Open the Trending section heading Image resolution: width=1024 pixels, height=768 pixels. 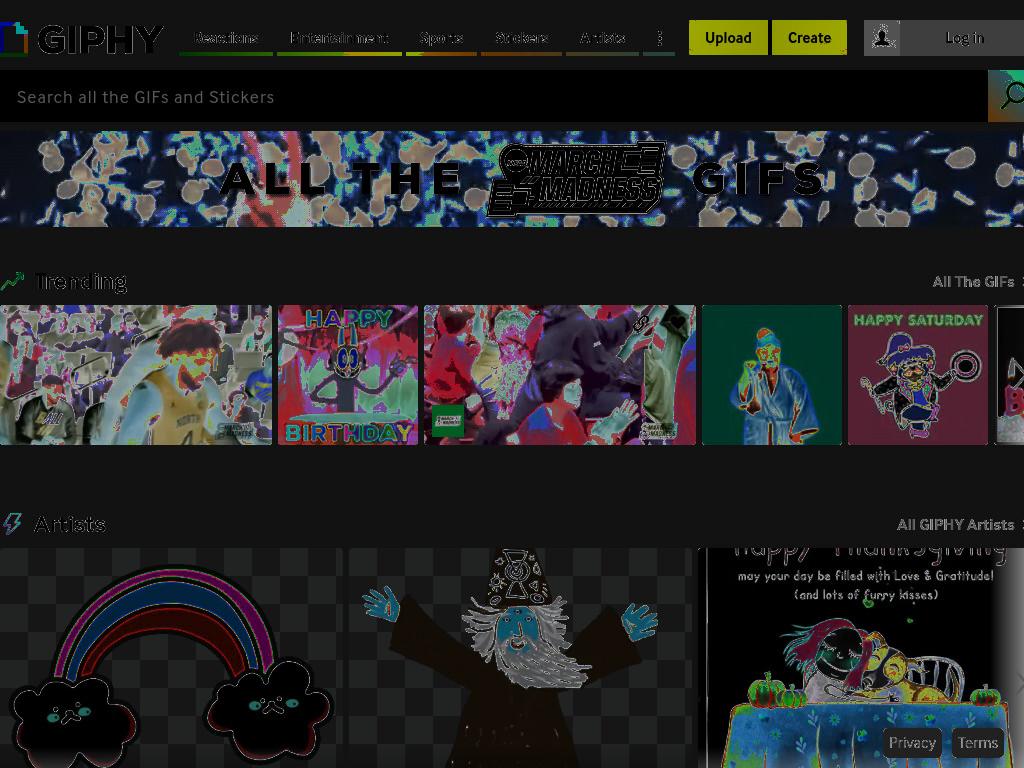(80, 281)
